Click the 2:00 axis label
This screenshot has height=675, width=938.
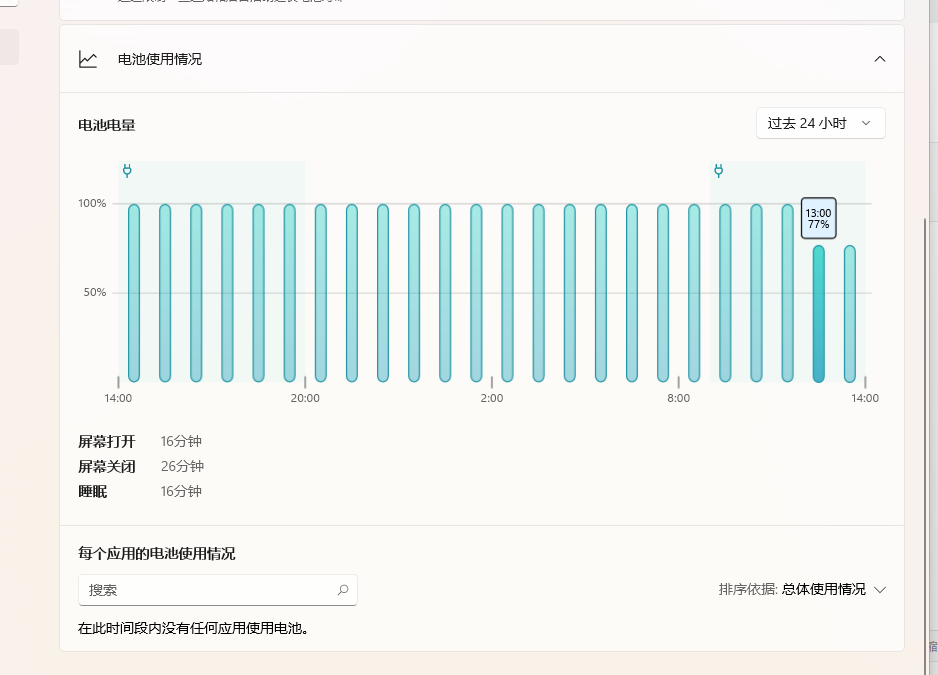[x=492, y=398]
